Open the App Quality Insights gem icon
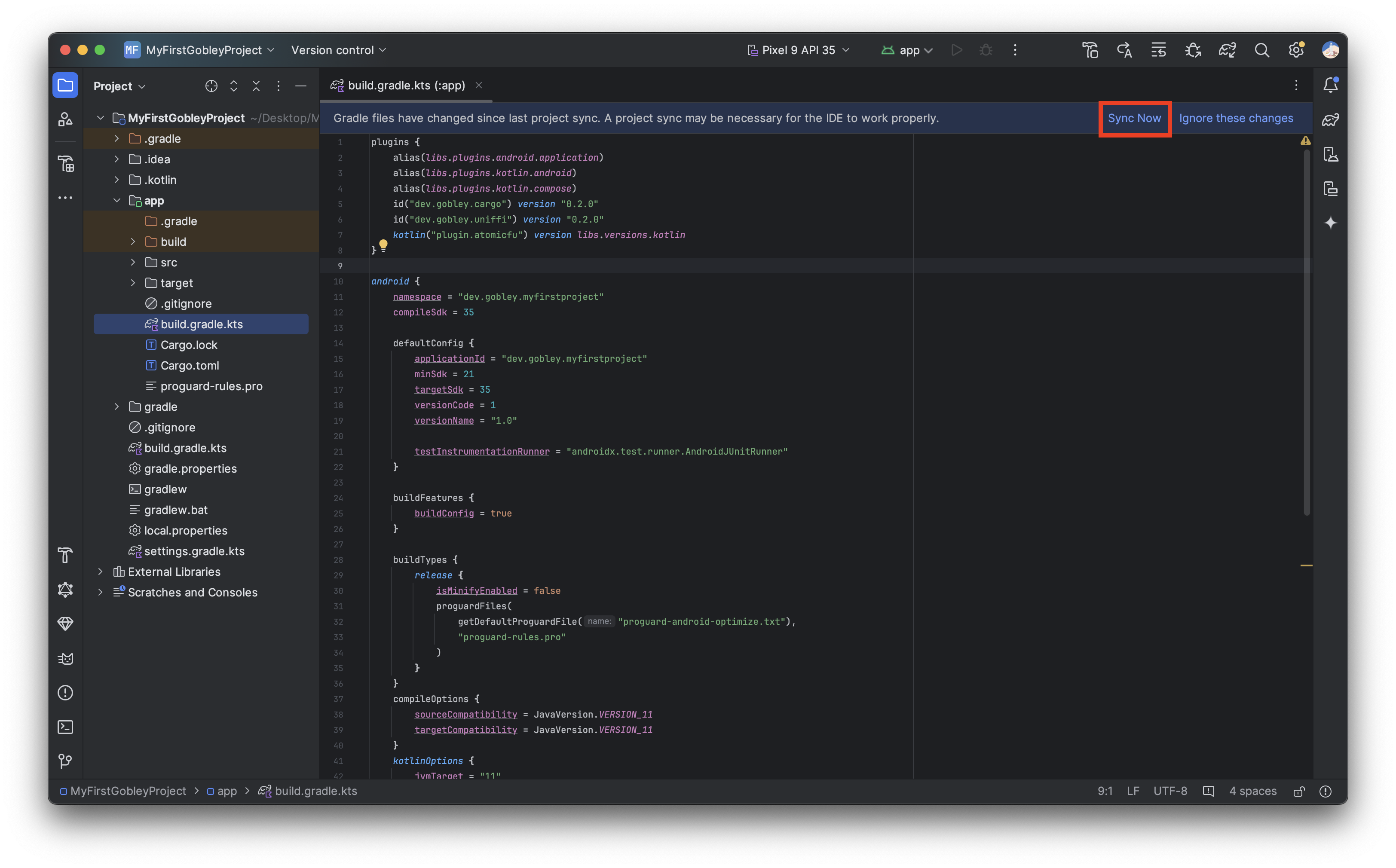 tap(65, 624)
